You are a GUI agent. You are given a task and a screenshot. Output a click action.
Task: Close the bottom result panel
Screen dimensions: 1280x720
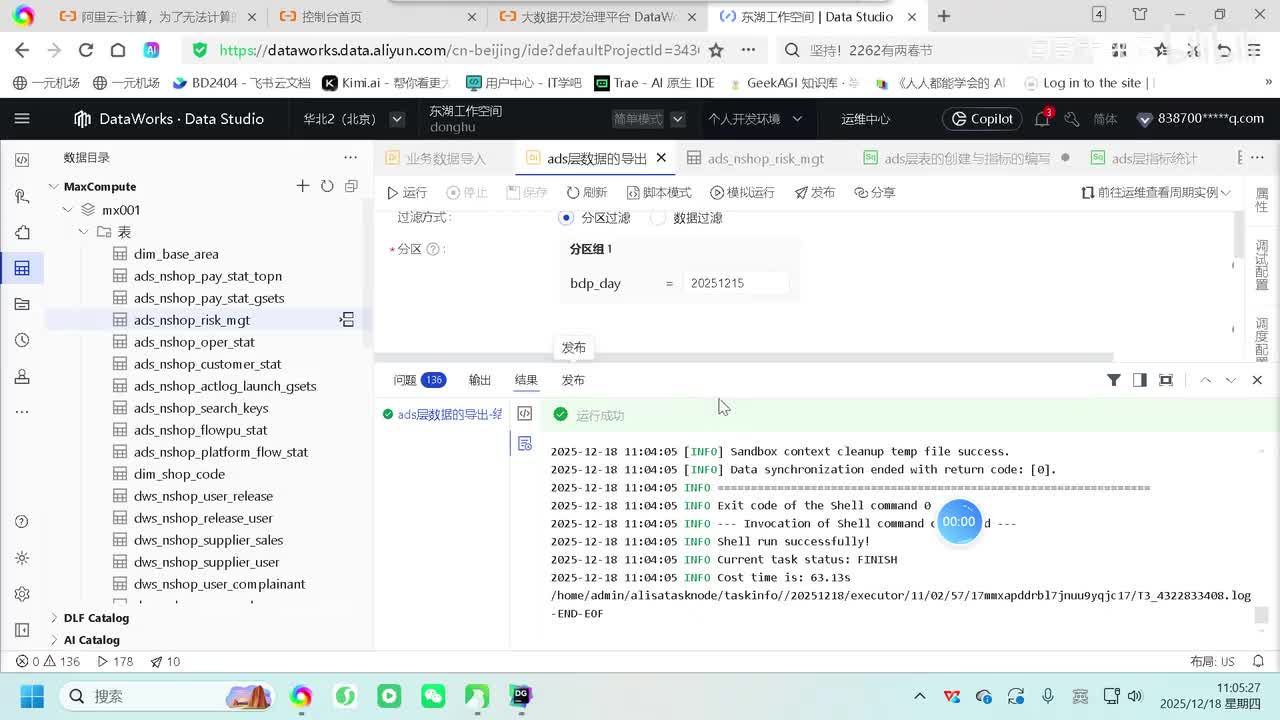pyautogui.click(x=1257, y=380)
